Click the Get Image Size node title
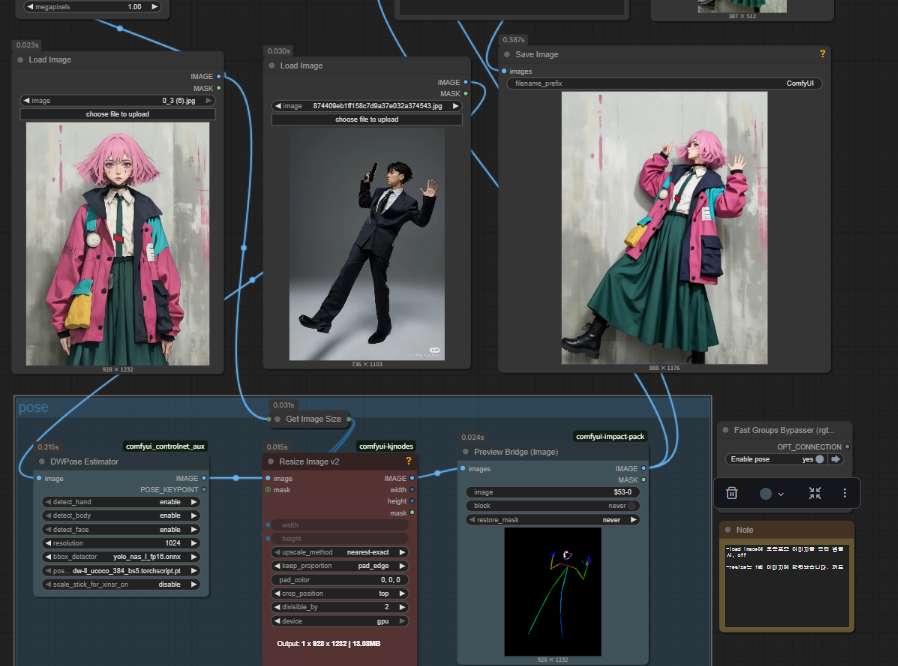The height and width of the screenshot is (666, 898). (313, 419)
